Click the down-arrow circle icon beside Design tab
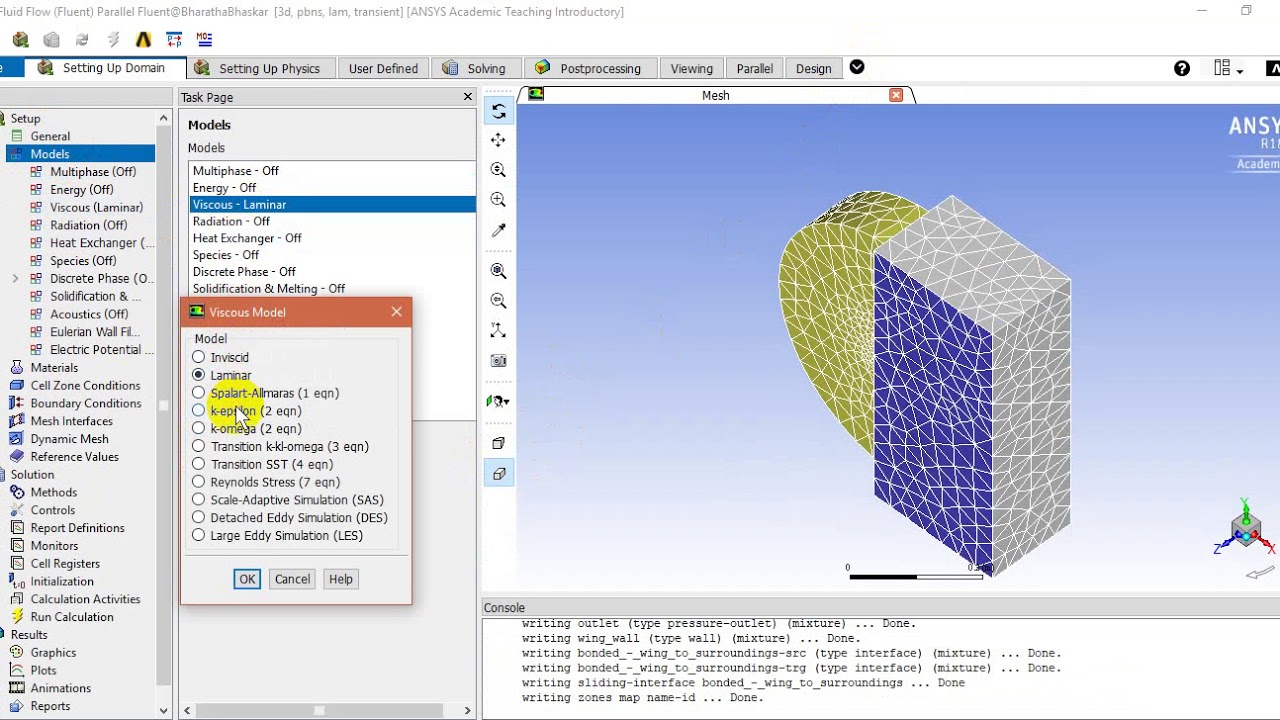This screenshot has height=720, width=1280. pyautogui.click(x=857, y=67)
